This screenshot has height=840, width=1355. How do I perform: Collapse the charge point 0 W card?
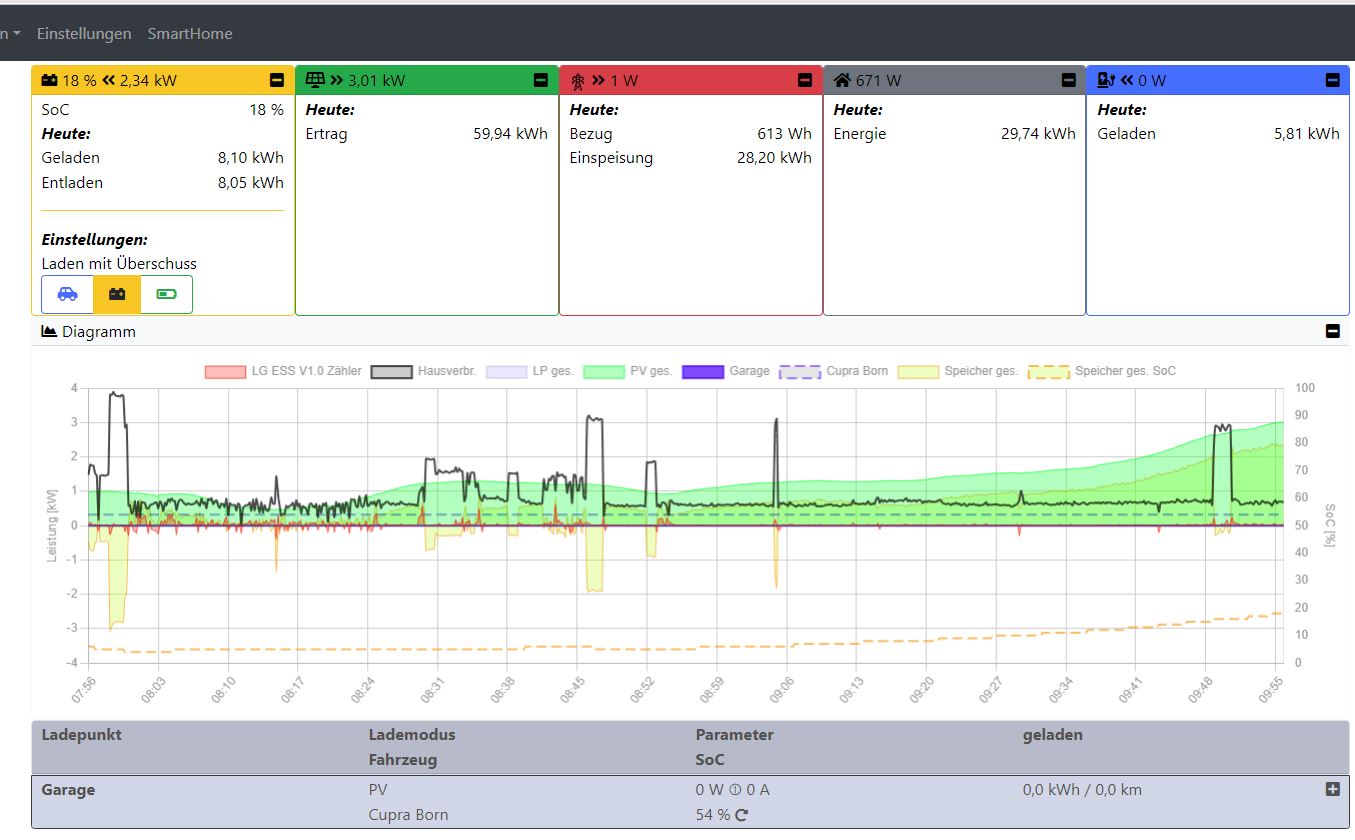pos(1332,80)
